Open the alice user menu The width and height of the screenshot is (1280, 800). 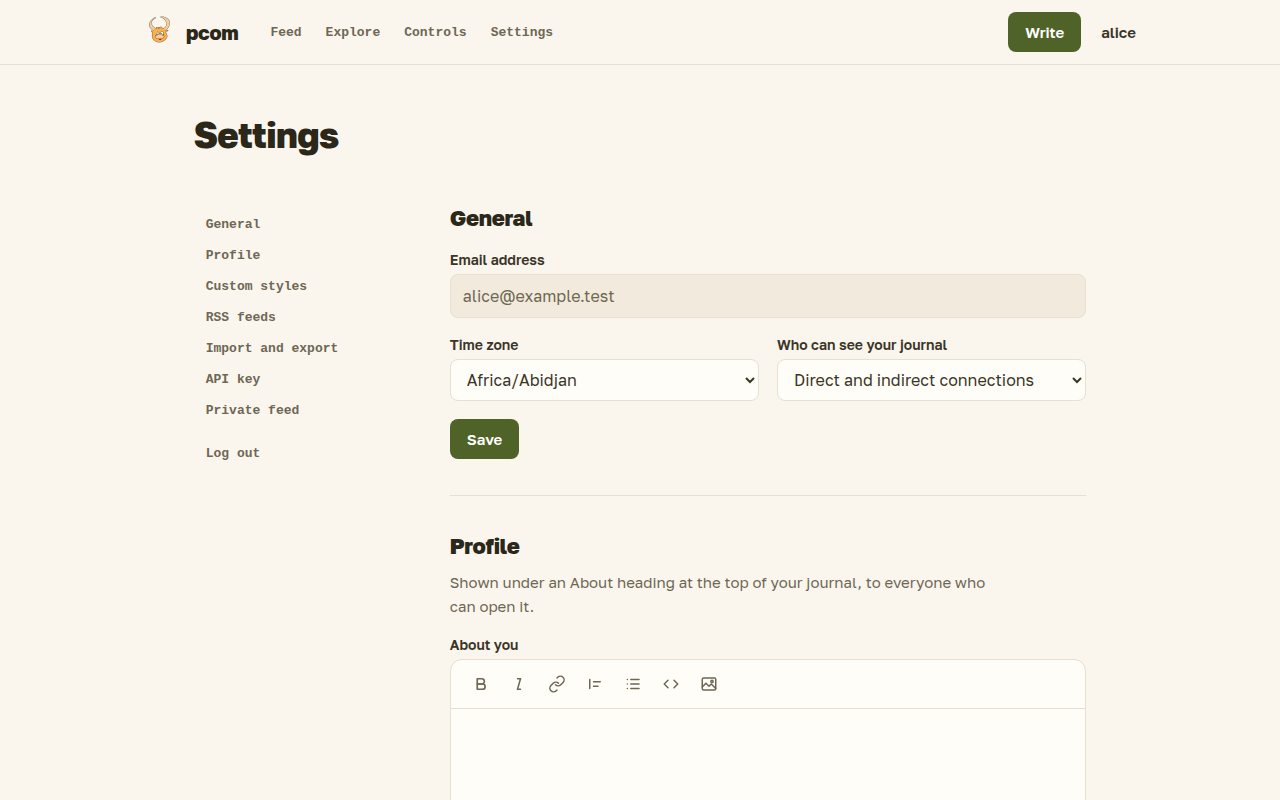(1118, 33)
